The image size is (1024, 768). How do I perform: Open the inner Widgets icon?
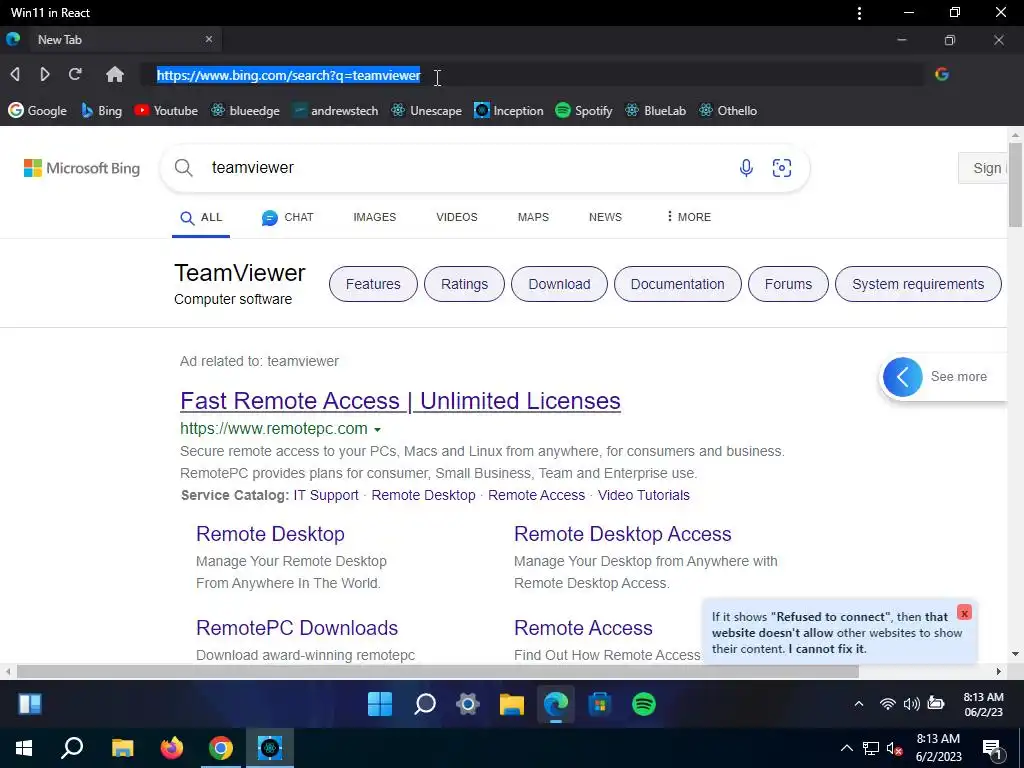click(30, 704)
